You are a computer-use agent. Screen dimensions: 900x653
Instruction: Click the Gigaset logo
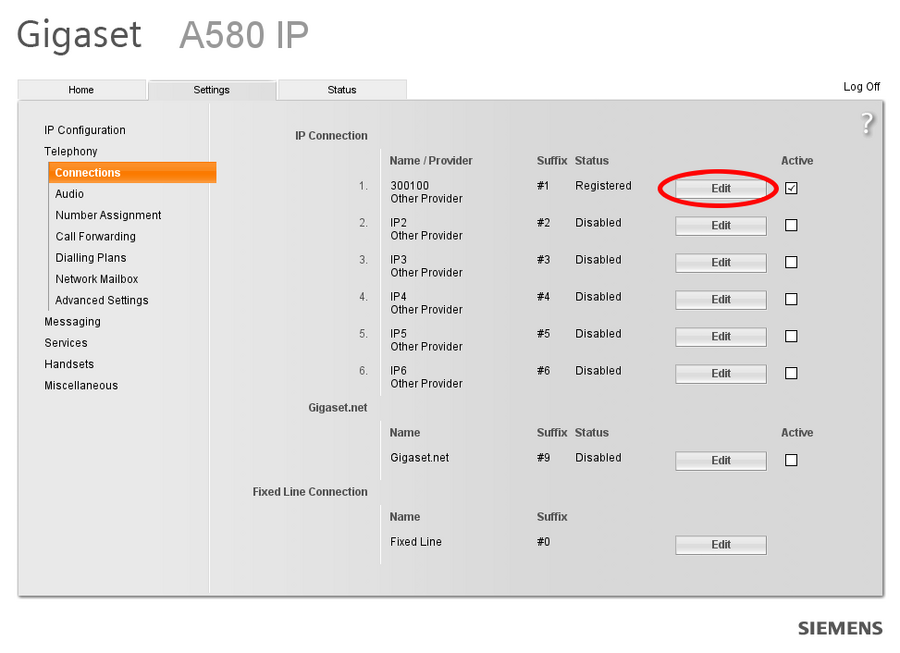click(x=78, y=35)
